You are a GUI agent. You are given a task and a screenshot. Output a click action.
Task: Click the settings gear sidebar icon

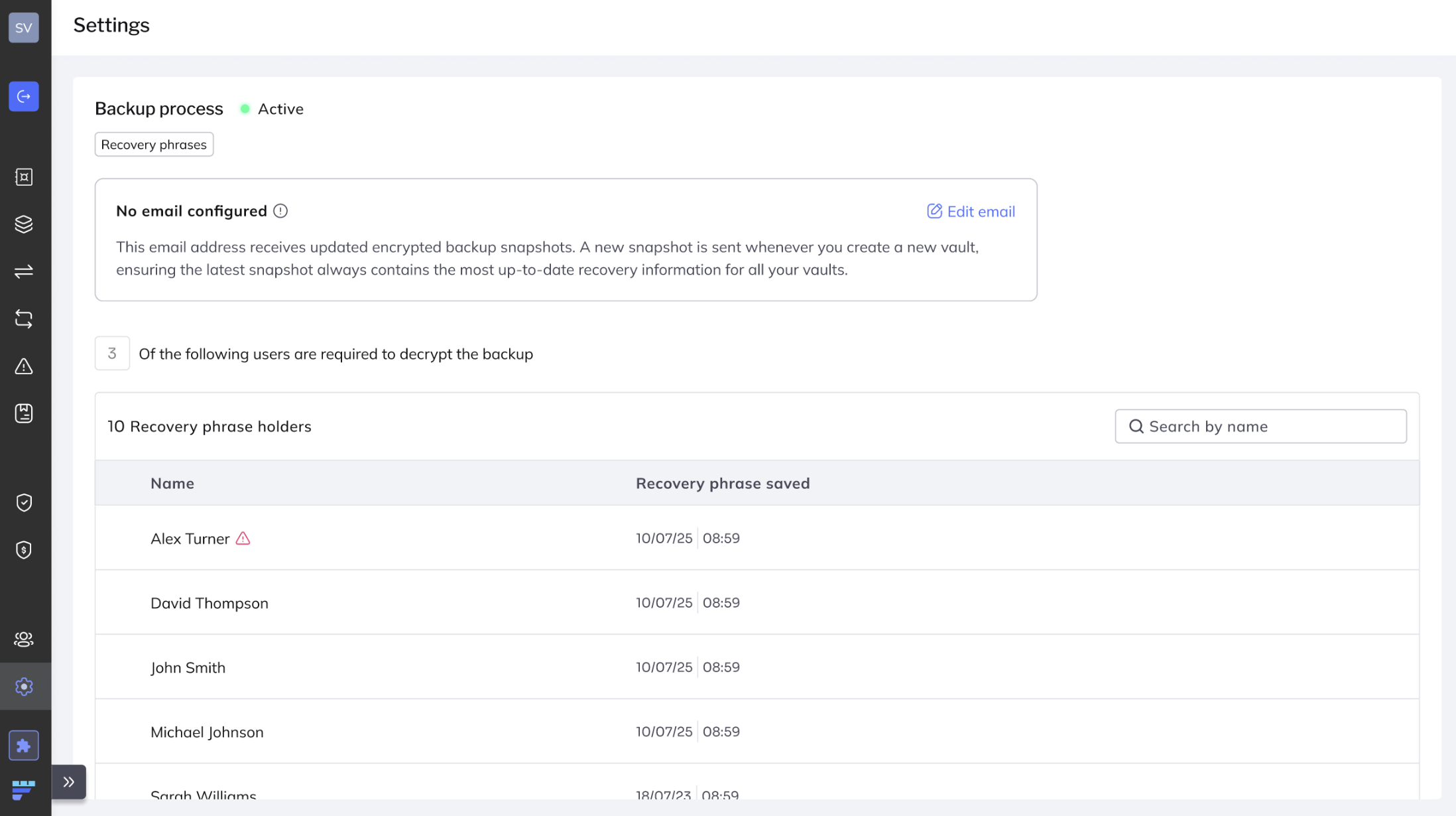click(x=24, y=687)
